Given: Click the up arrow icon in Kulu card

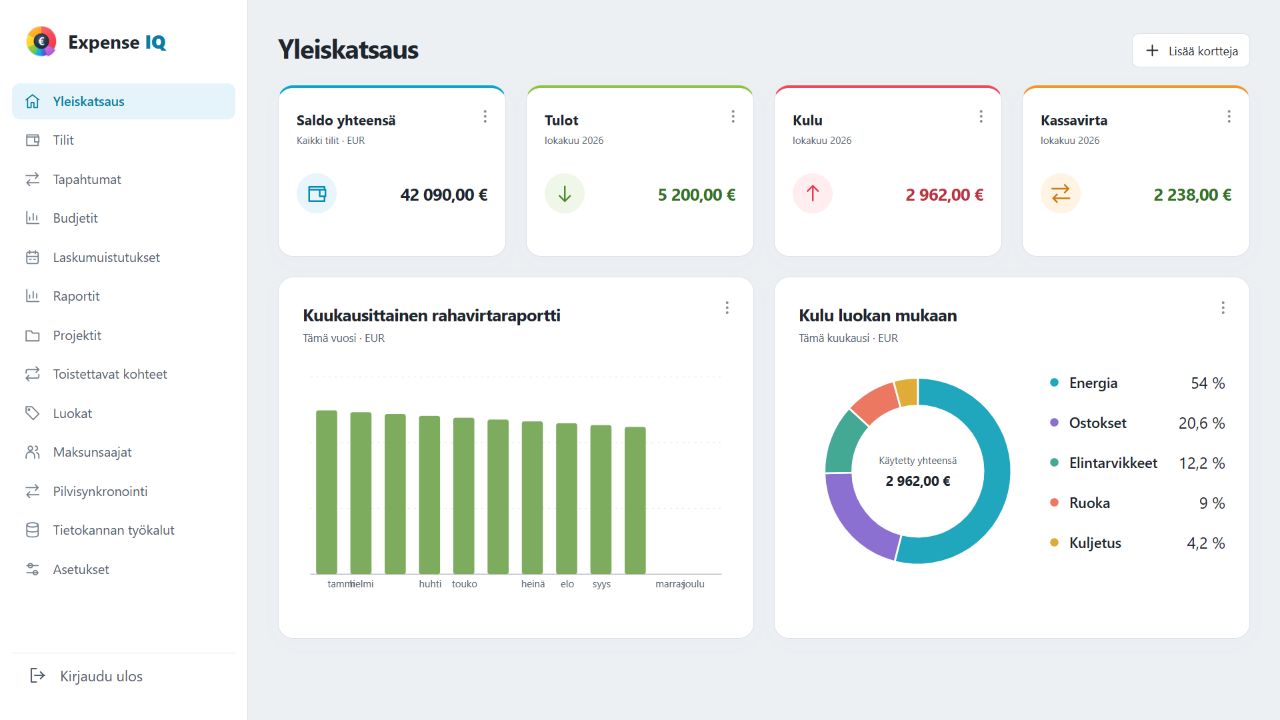Looking at the screenshot, I should pos(813,194).
